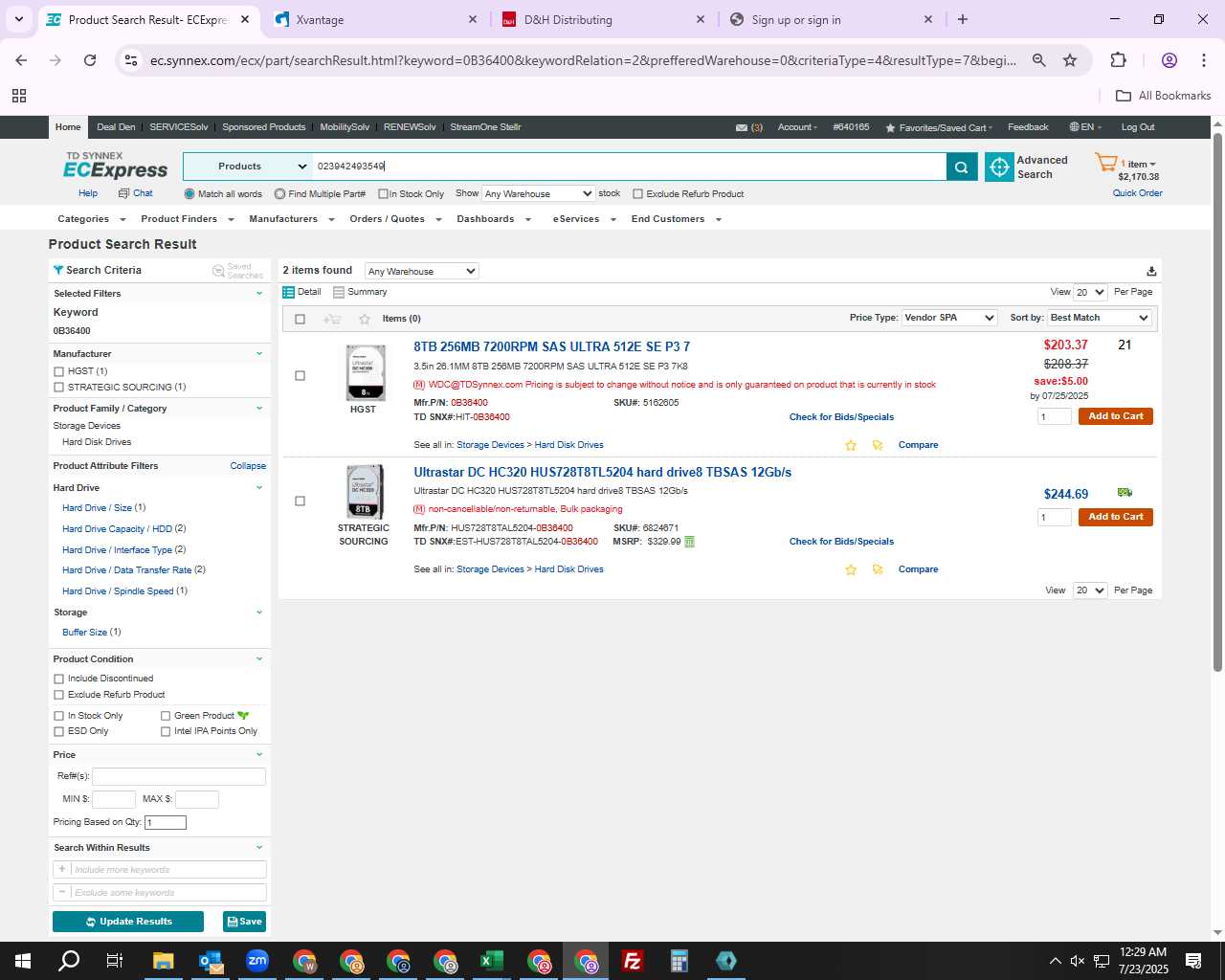Check Include Discontinued option
This screenshot has width=1225, height=980.
point(59,679)
